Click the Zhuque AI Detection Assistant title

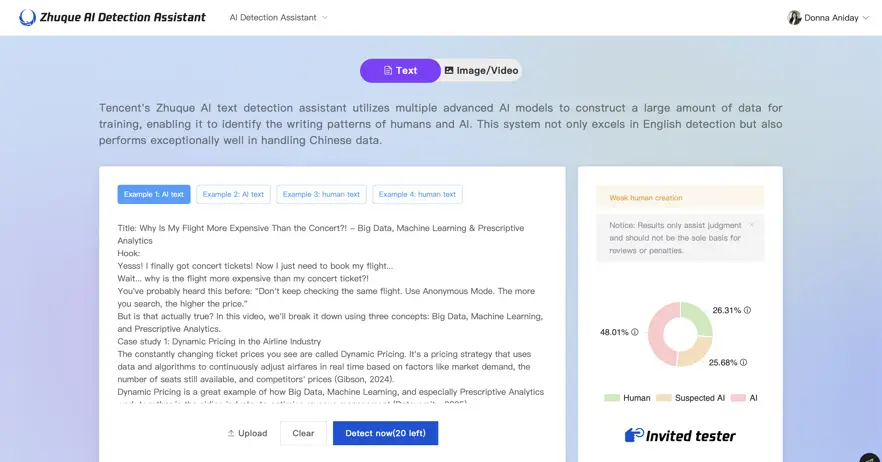123,17
